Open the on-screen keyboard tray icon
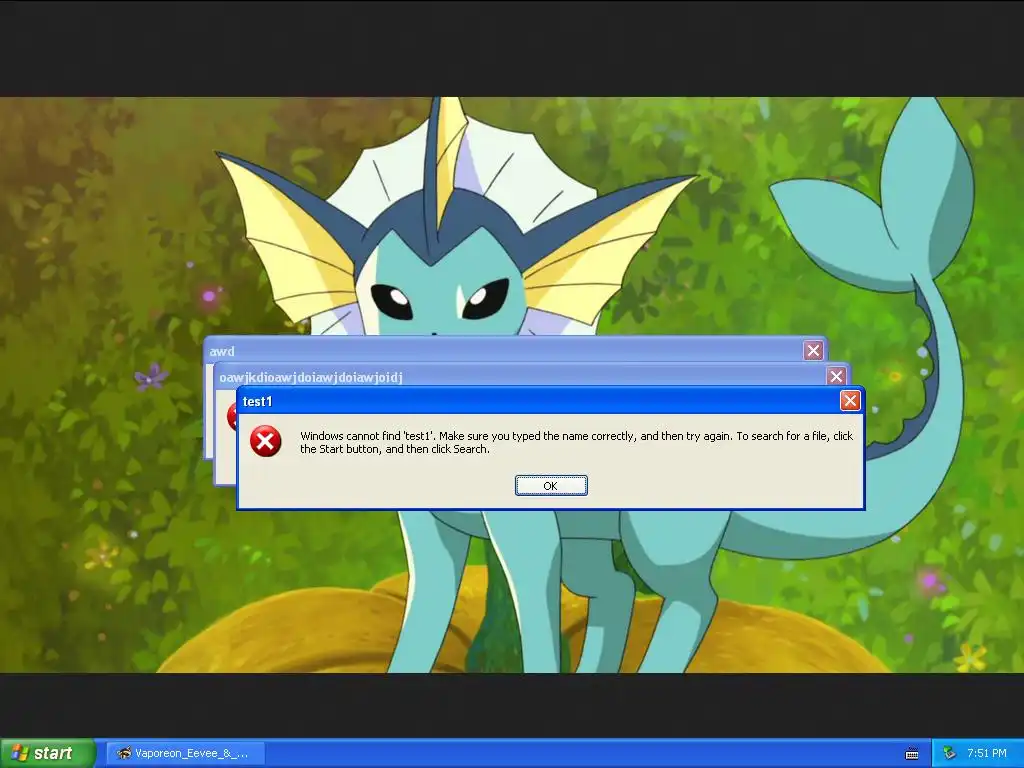Image resolution: width=1024 pixels, height=768 pixels. point(912,754)
